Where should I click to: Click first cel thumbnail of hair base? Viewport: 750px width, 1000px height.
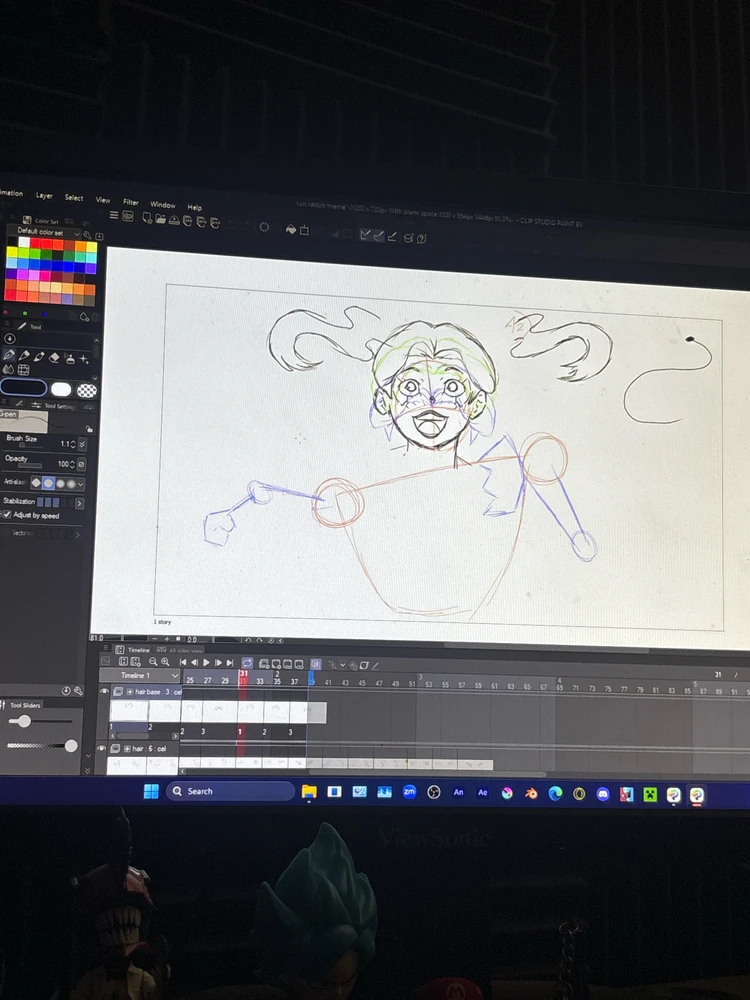[129, 710]
